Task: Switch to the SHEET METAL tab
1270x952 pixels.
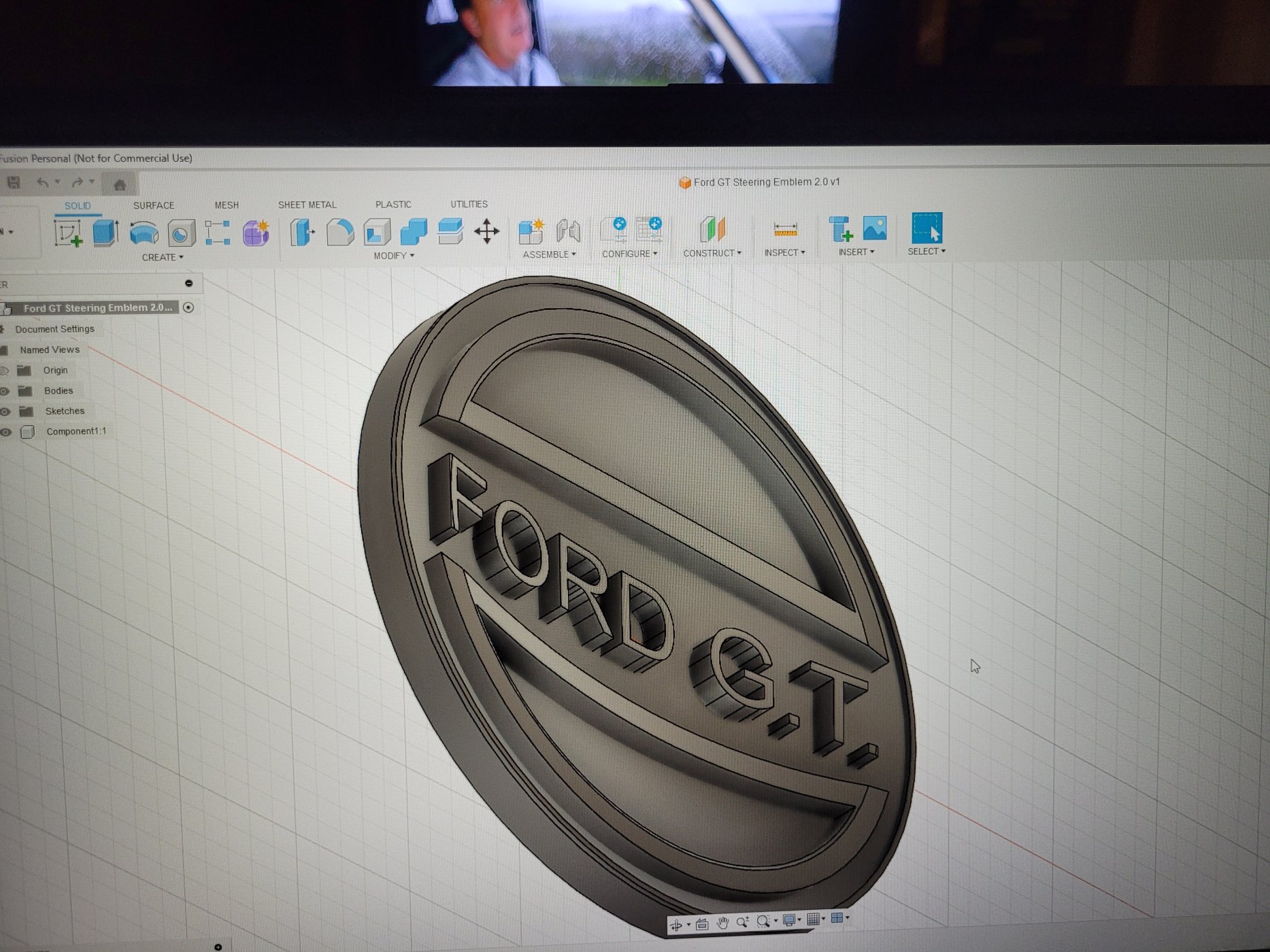Action: tap(307, 204)
